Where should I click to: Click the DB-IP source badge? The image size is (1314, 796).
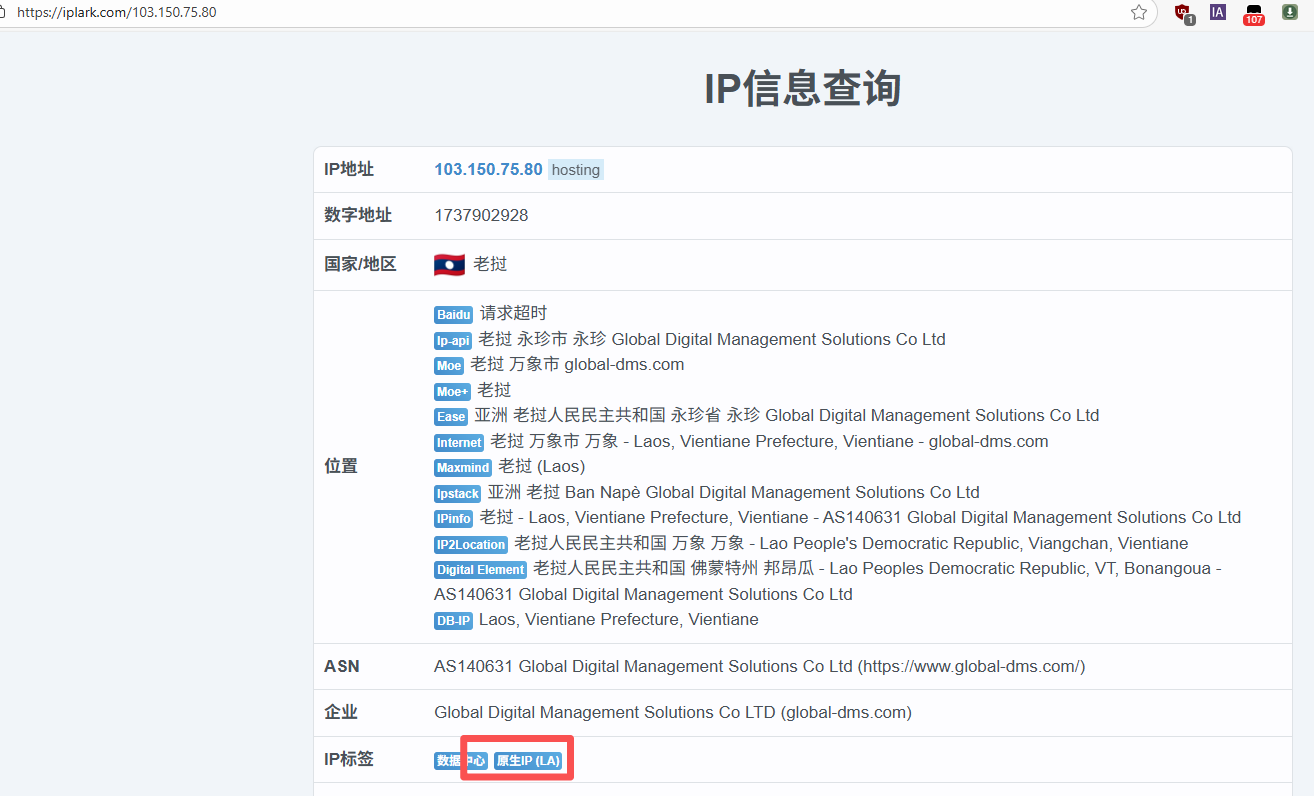[x=453, y=621]
